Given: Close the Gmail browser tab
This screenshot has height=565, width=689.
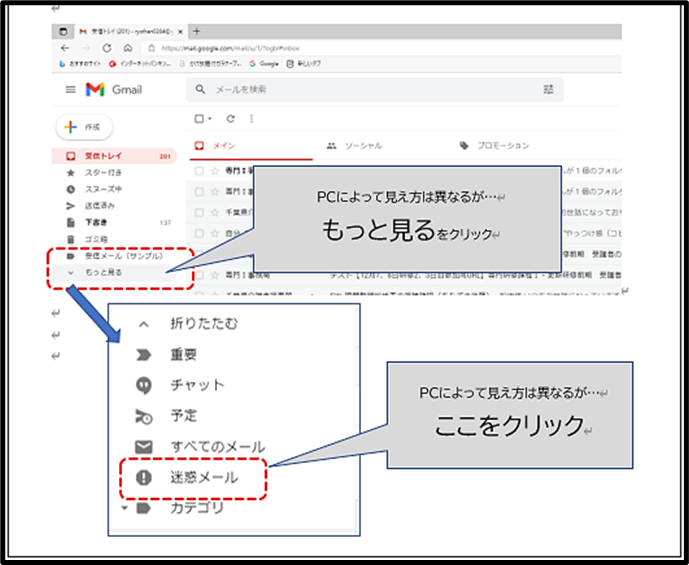Looking at the screenshot, I should 180,32.
